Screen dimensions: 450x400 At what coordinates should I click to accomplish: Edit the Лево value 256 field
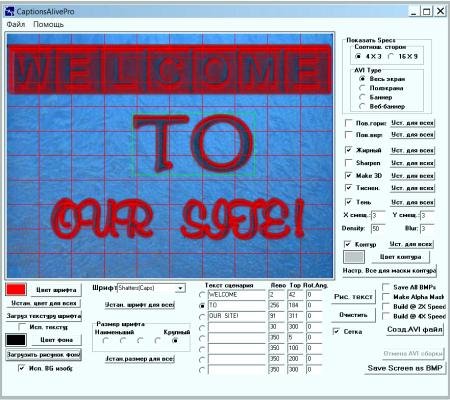coord(276,305)
